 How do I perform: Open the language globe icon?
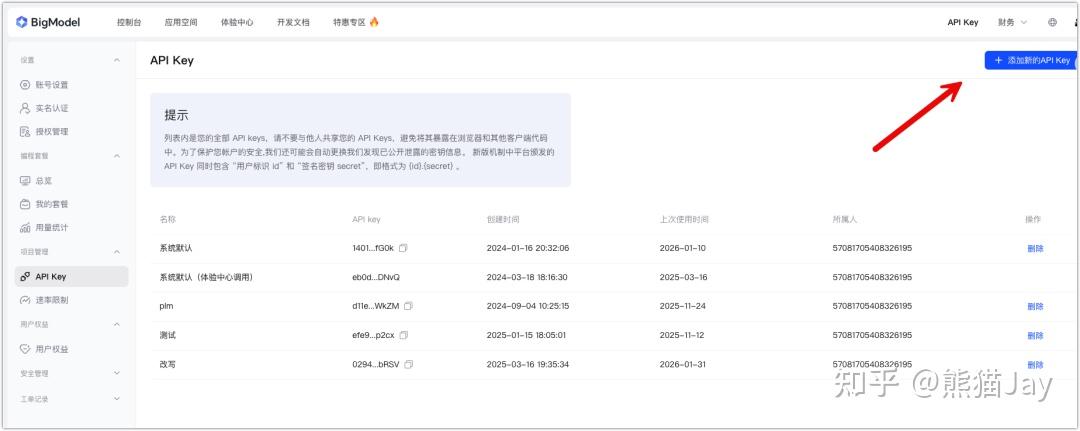click(1052, 22)
